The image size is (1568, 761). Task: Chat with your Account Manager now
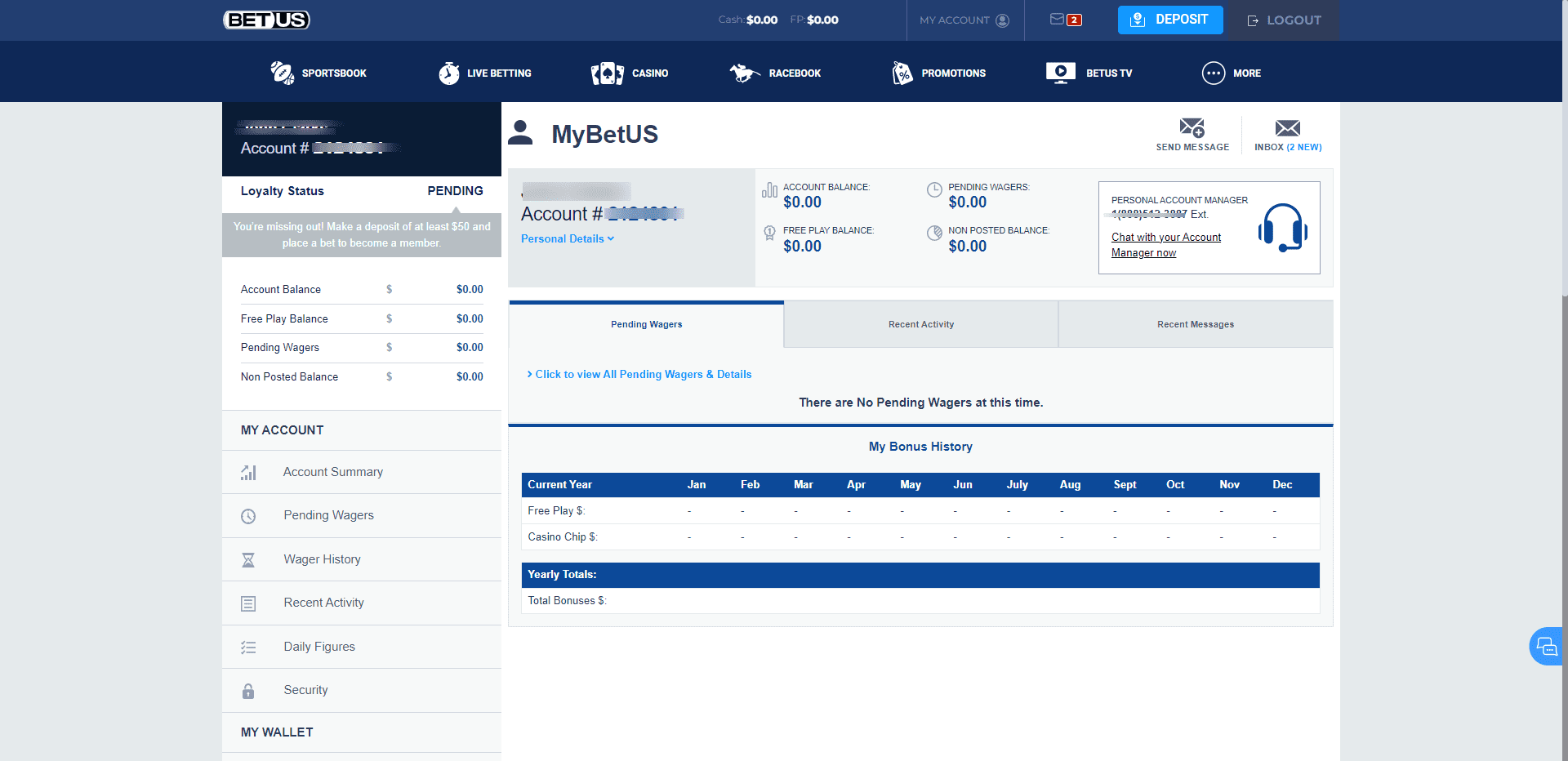1165,245
